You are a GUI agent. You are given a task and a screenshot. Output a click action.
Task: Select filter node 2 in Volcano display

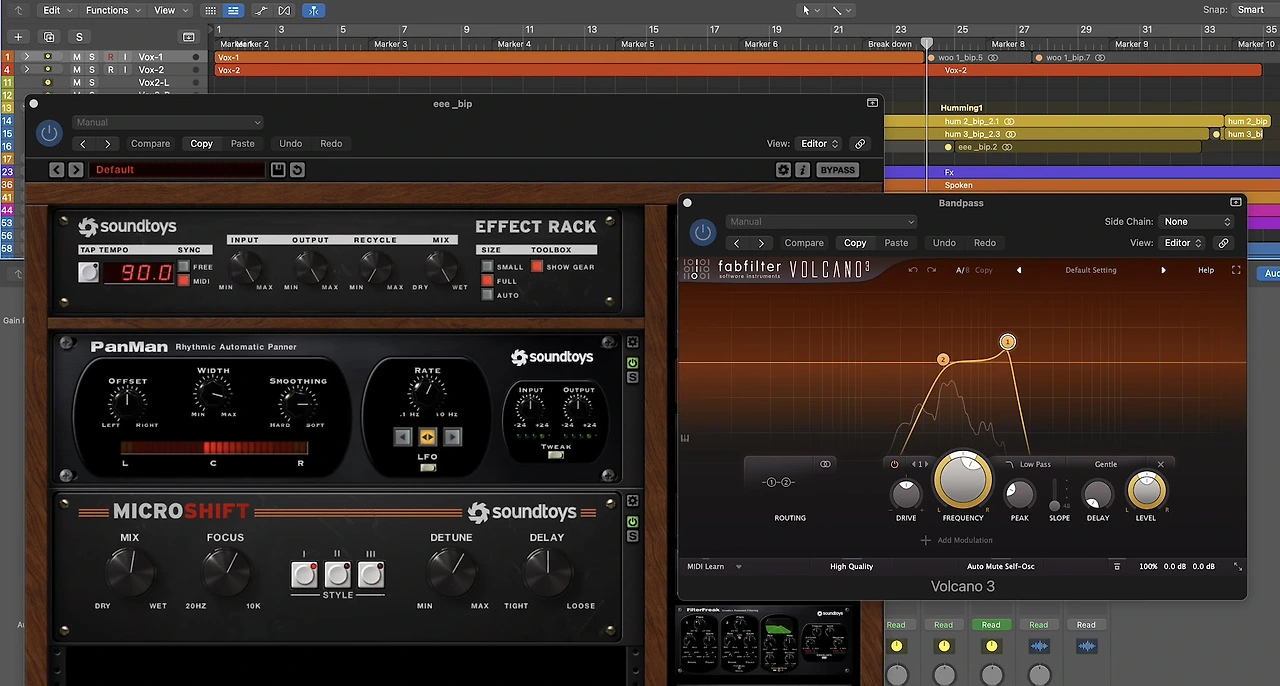[943, 359]
